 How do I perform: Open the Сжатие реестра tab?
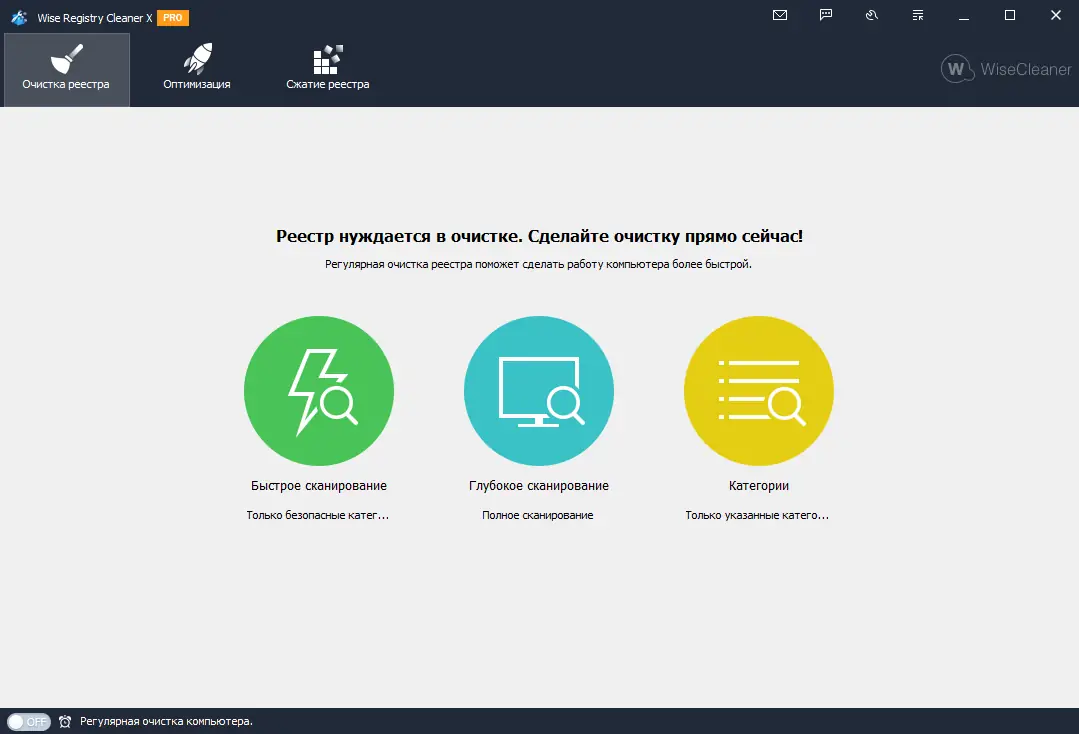pyautogui.click(x=328, y=69)
